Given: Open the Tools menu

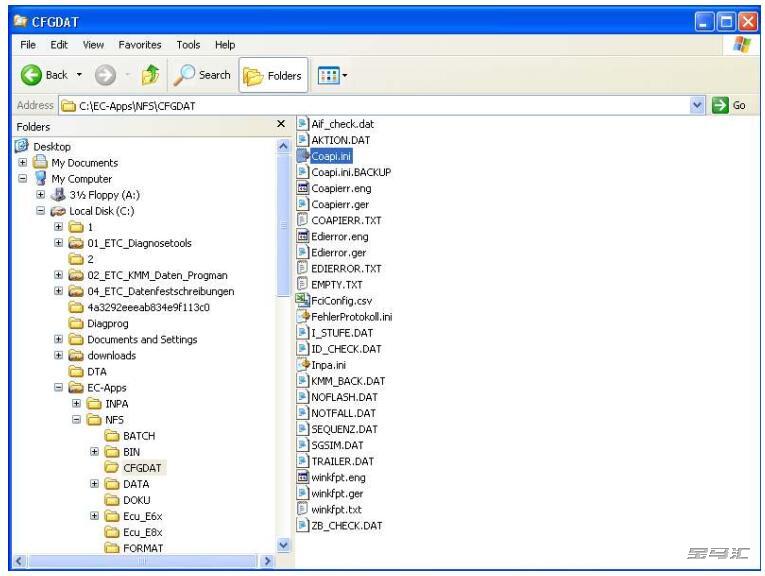Looking at the screenshot, I should 188,45.
